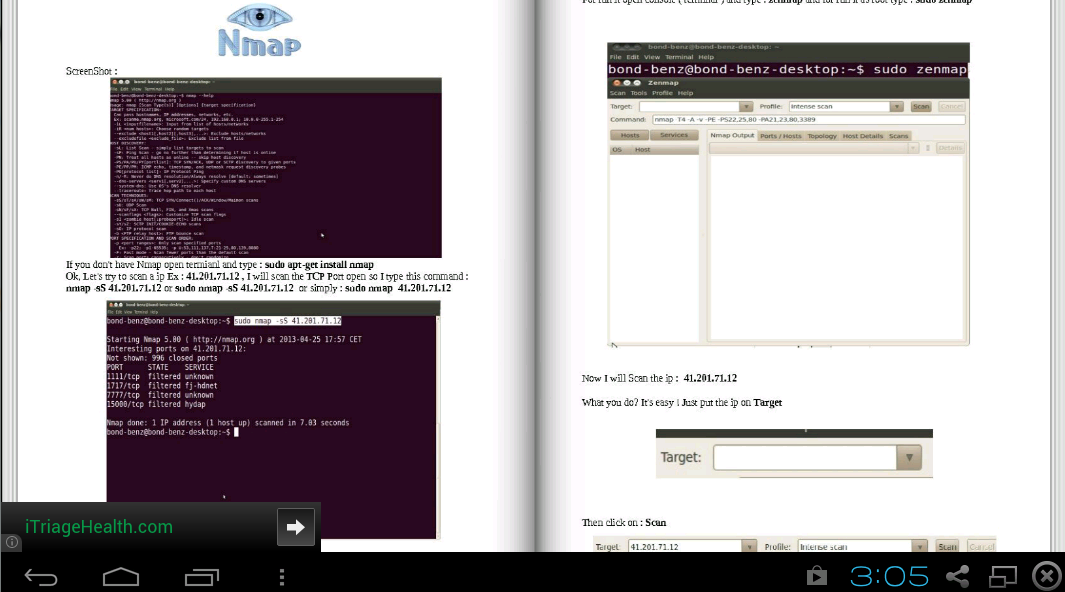
Task: Tap the Nmap eye logo image
Action: [x=259, y=31]
